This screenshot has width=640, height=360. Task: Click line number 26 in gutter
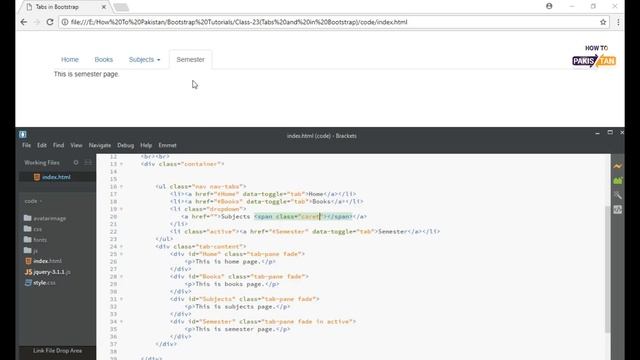pyautogui.click(x=113, y=262)
